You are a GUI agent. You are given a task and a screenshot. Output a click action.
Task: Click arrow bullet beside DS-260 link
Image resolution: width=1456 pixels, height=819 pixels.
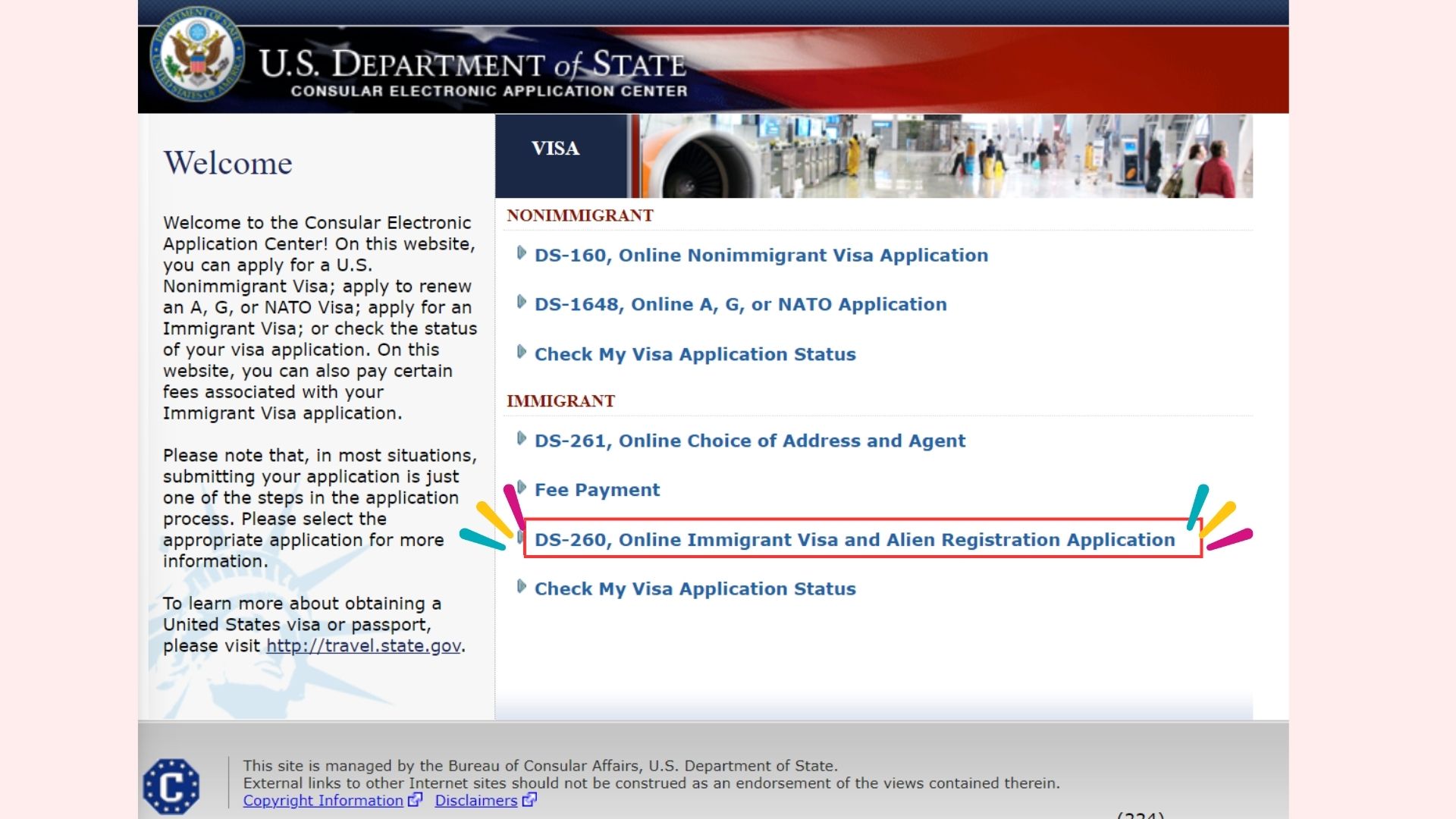tap(520, 538)
